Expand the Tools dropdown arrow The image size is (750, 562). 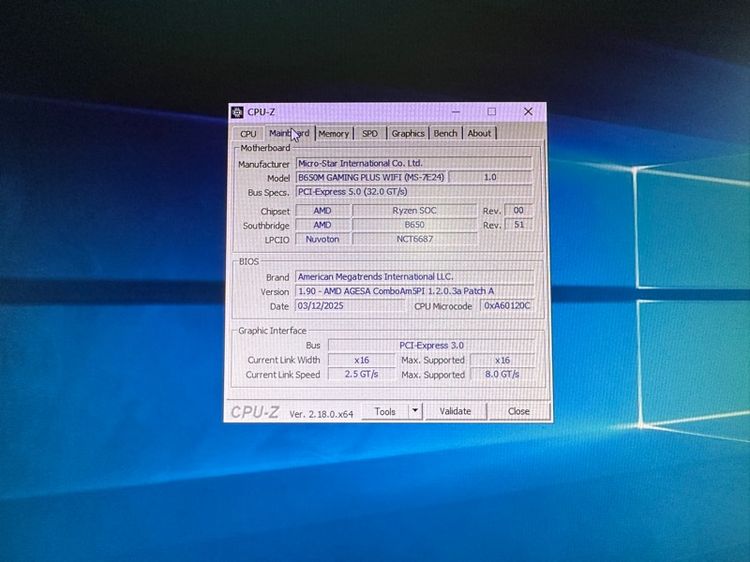tap(415, 411)
